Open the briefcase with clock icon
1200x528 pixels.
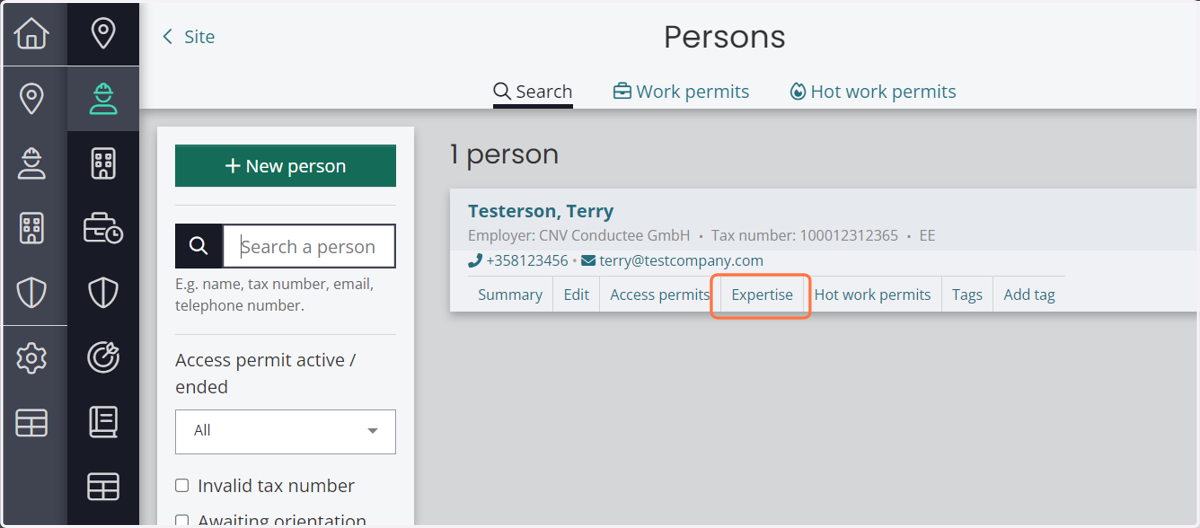(x=103, y=228)
